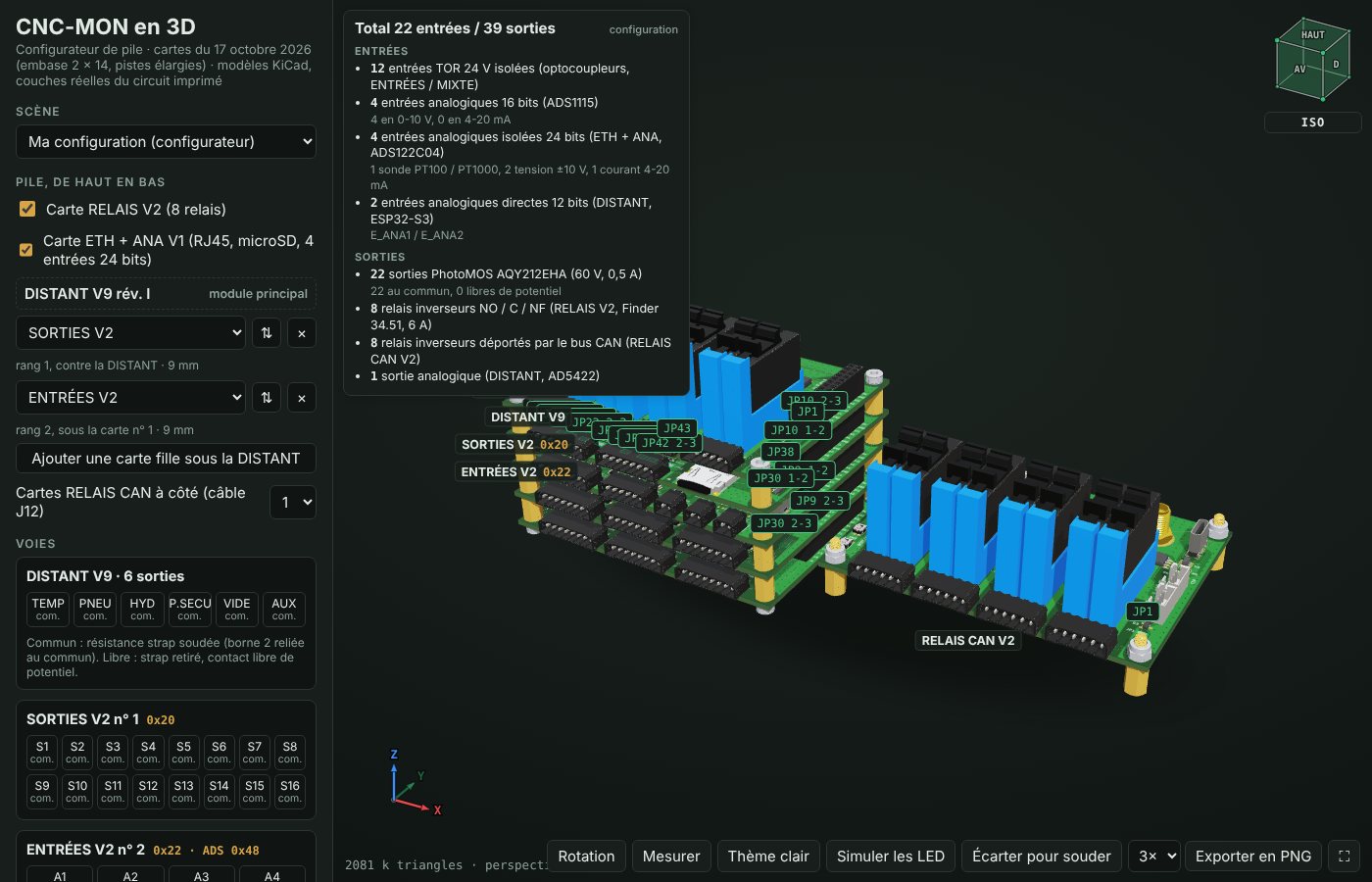Image resolution: width=1372 pixels, height=882 pixels.
Task: Open the SORTIES V2 card dropdown
Action: tap(130, 333)
